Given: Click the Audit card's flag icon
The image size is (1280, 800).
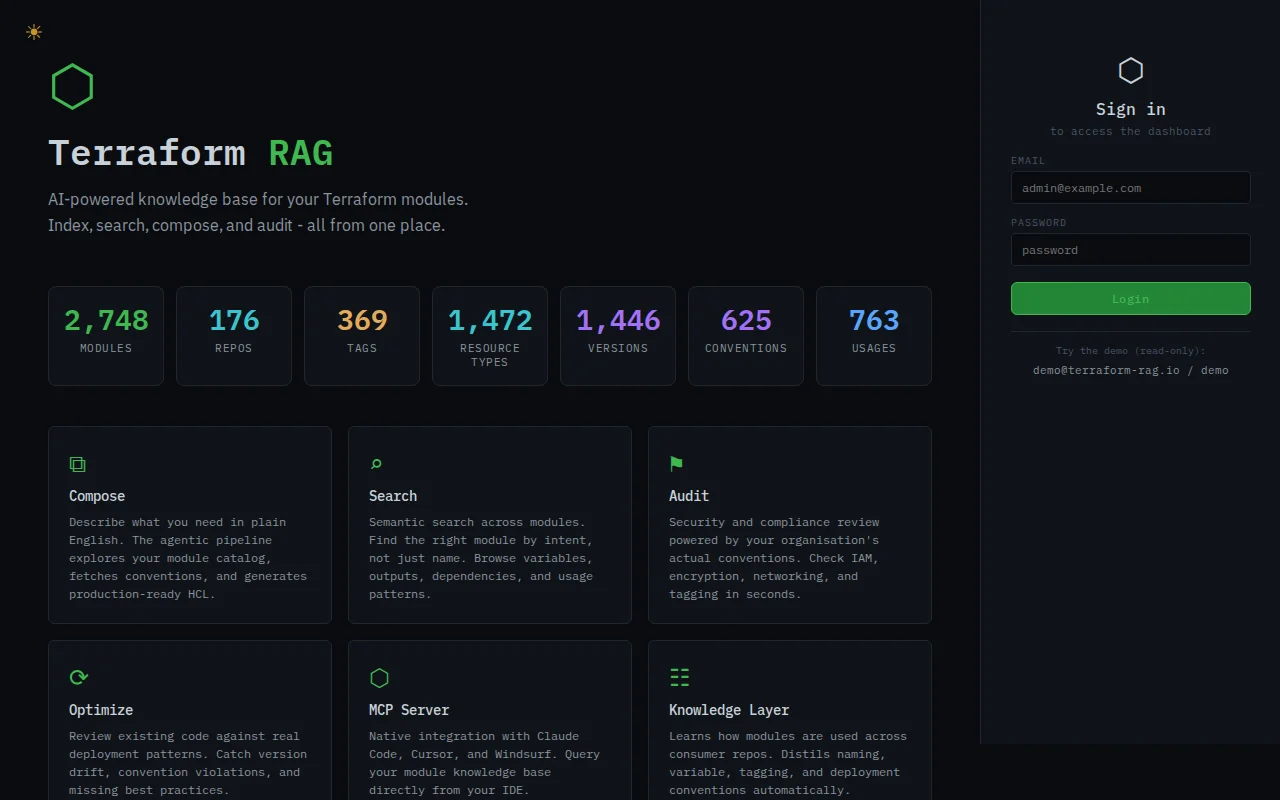Looking at the screenshot, I should (676, 464).
